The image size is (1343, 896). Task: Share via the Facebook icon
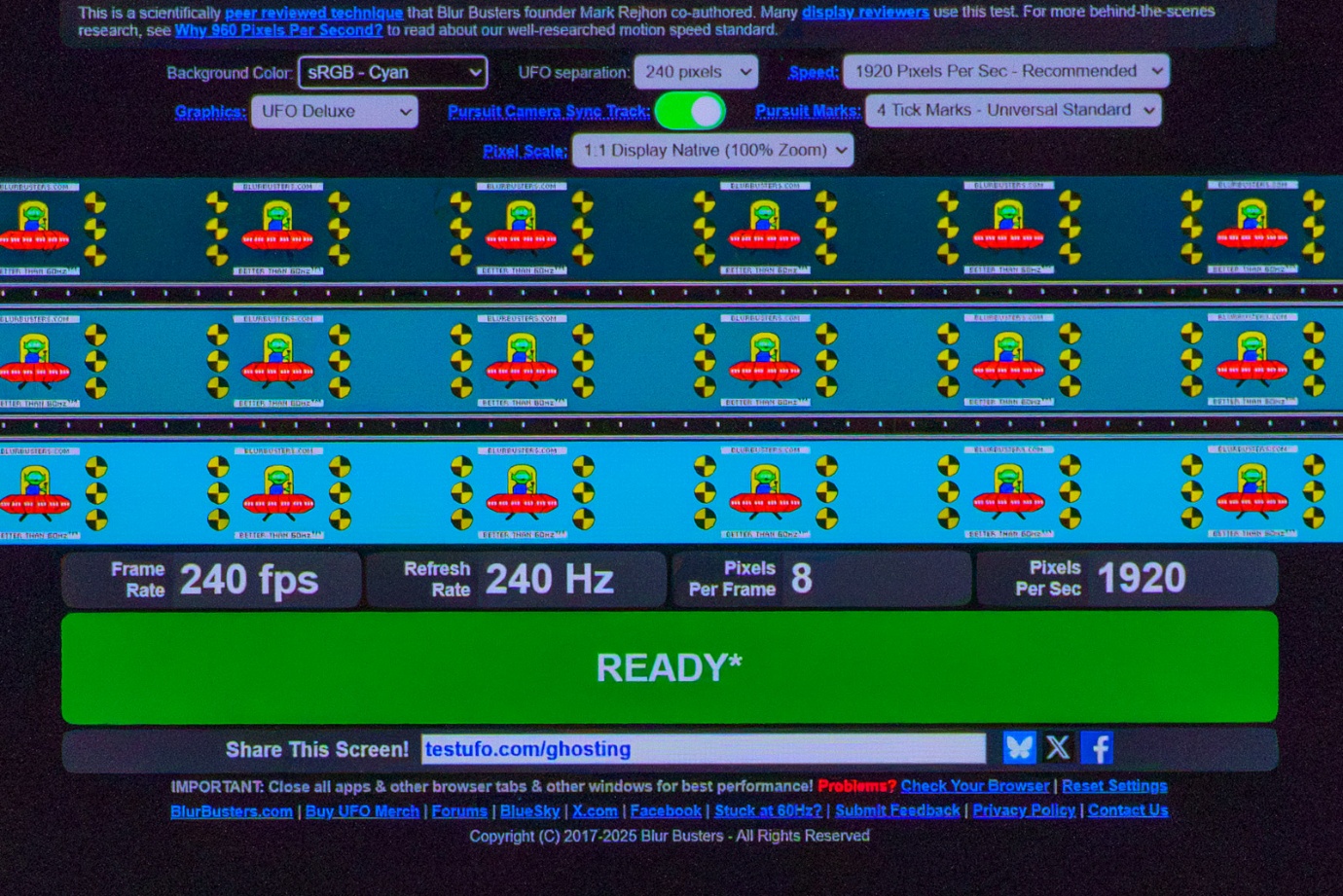tap(1097, 747)
